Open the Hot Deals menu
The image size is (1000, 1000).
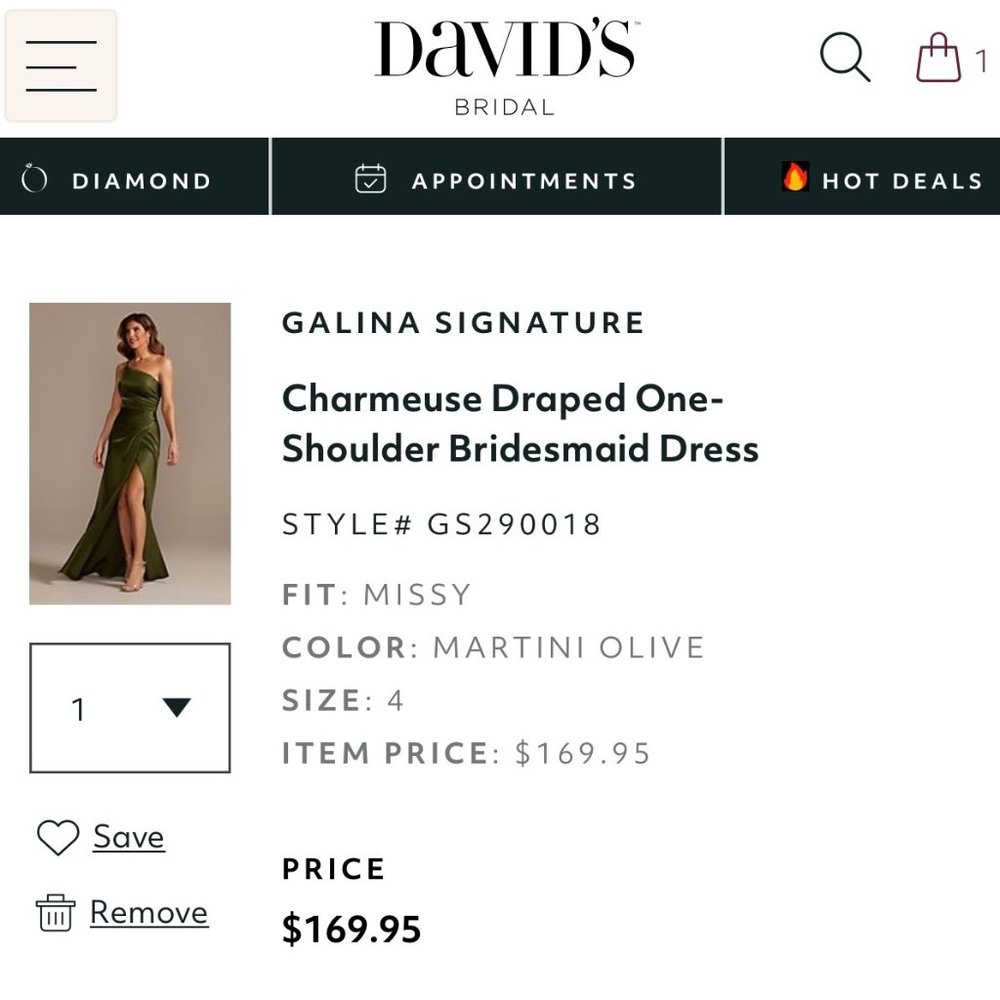tap(901, 180)
